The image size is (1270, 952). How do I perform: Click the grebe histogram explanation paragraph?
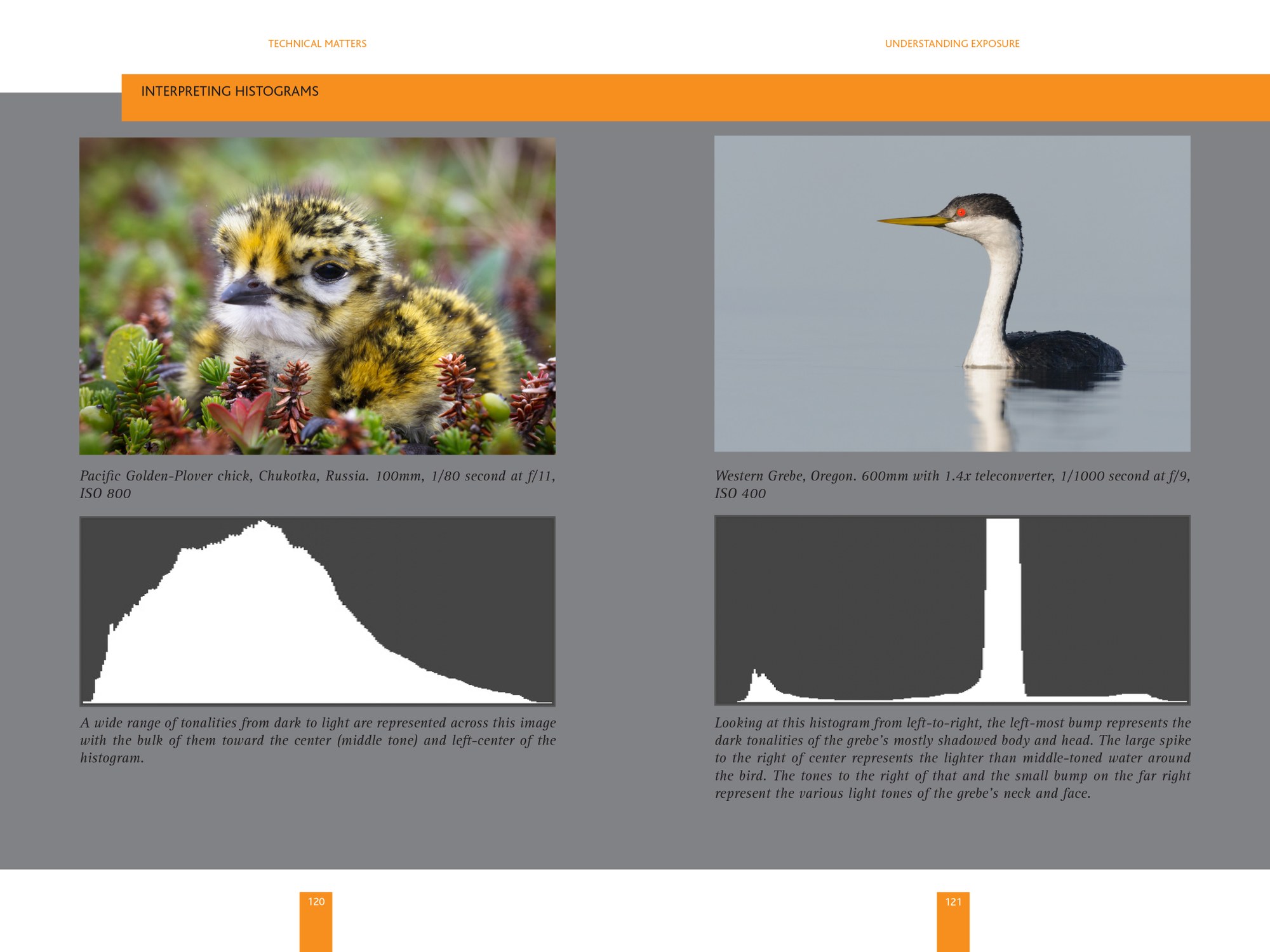(x=952, y=758)
